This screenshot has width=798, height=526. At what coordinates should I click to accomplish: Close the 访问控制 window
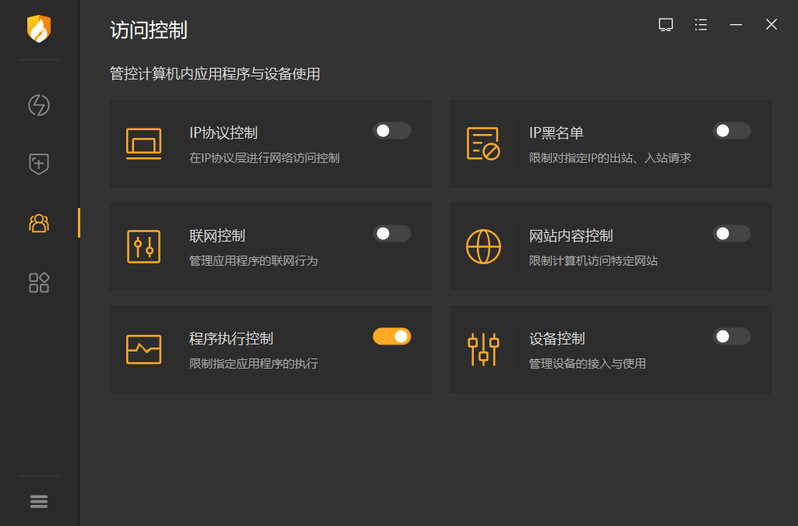(x=771, y=24)
